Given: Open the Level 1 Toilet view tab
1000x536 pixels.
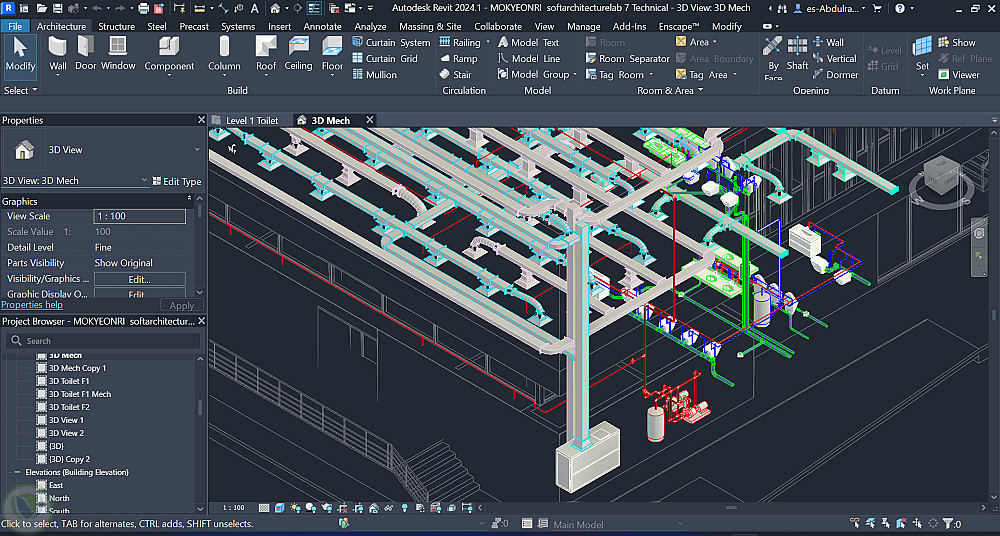Looking at the screenshot, I should click(252, 120).
